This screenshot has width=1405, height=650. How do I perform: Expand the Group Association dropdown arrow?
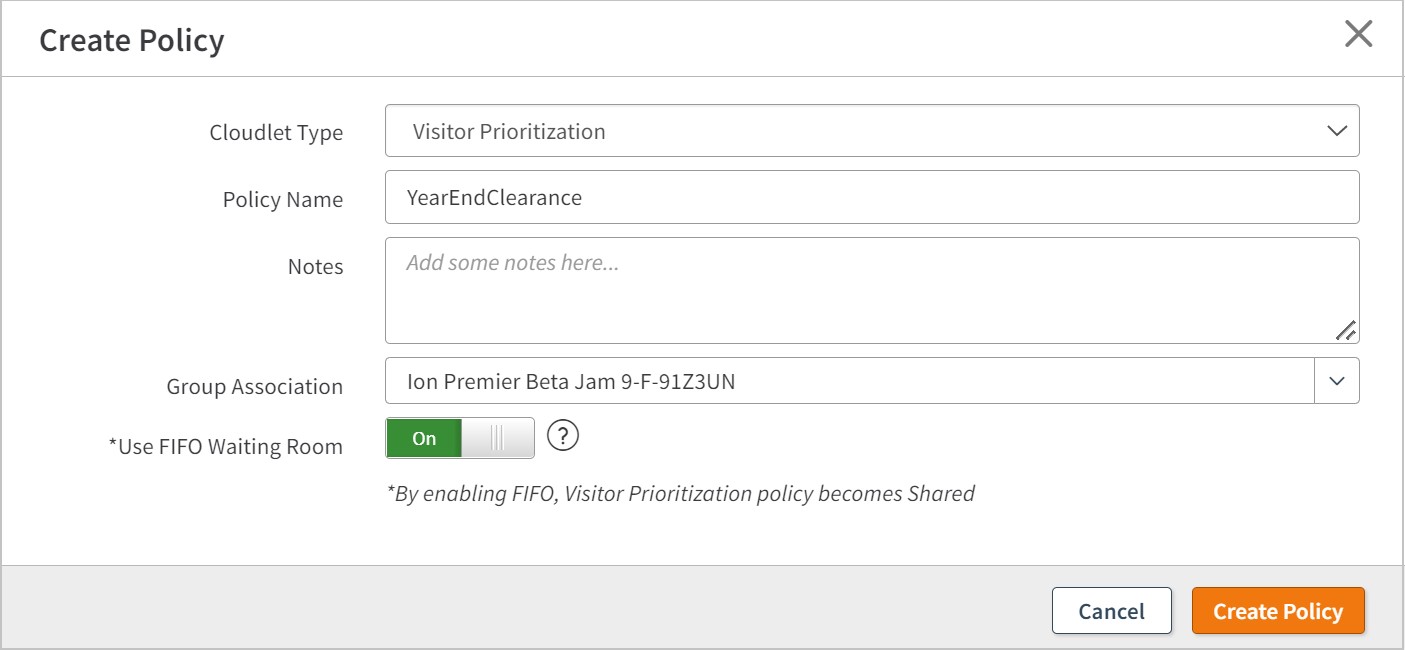(x=1337, y=381)
